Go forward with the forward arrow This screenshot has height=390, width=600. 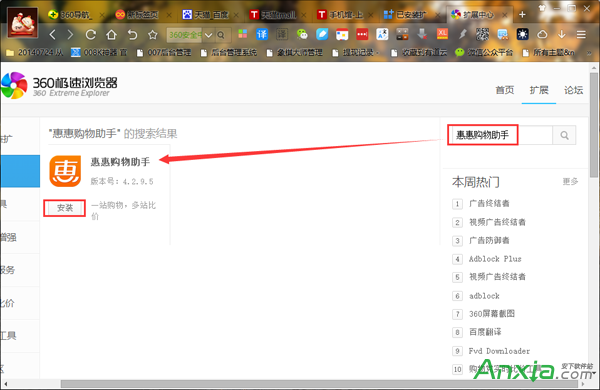point(70,35)
